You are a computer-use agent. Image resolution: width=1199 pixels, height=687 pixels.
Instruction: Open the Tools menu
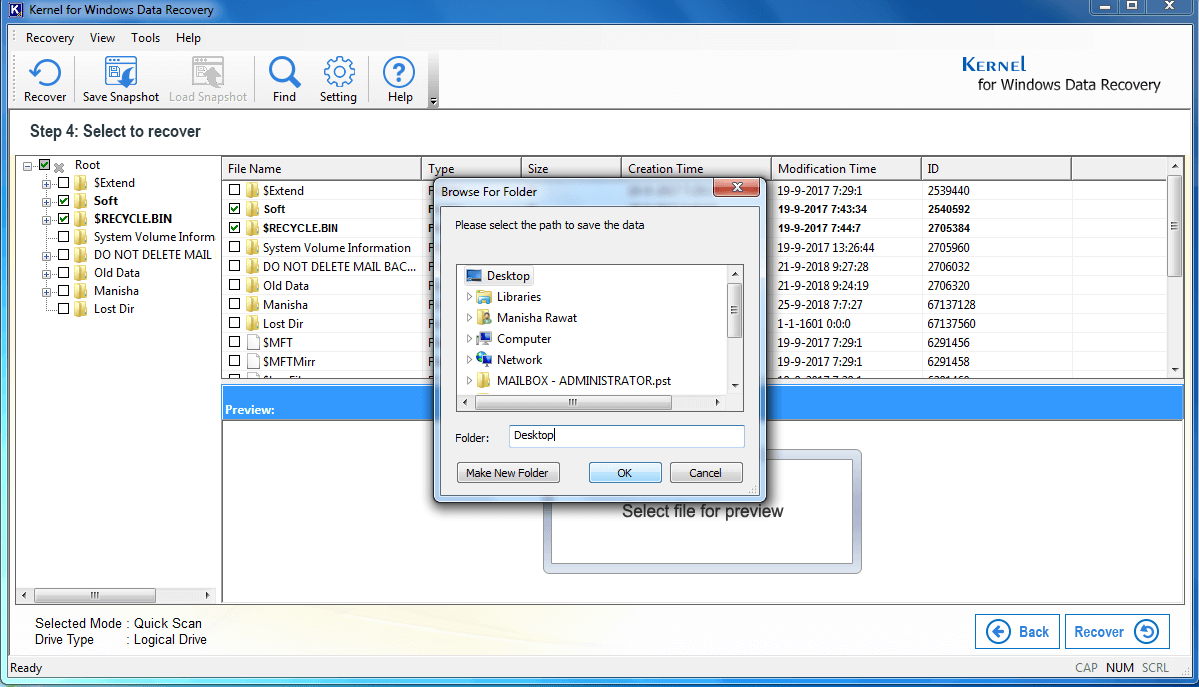(x=145, y=37)
